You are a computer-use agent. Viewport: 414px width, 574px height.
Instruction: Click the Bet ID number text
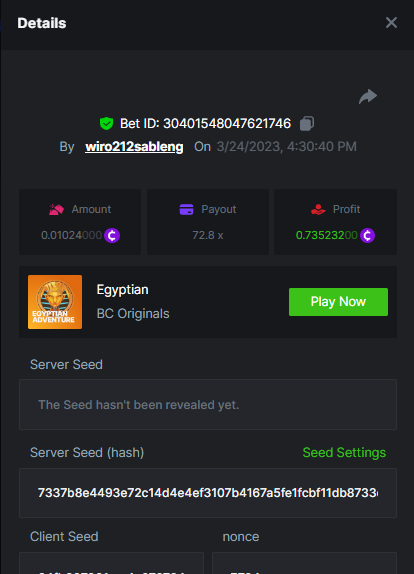pyautogui.click(x=227, y=124)
